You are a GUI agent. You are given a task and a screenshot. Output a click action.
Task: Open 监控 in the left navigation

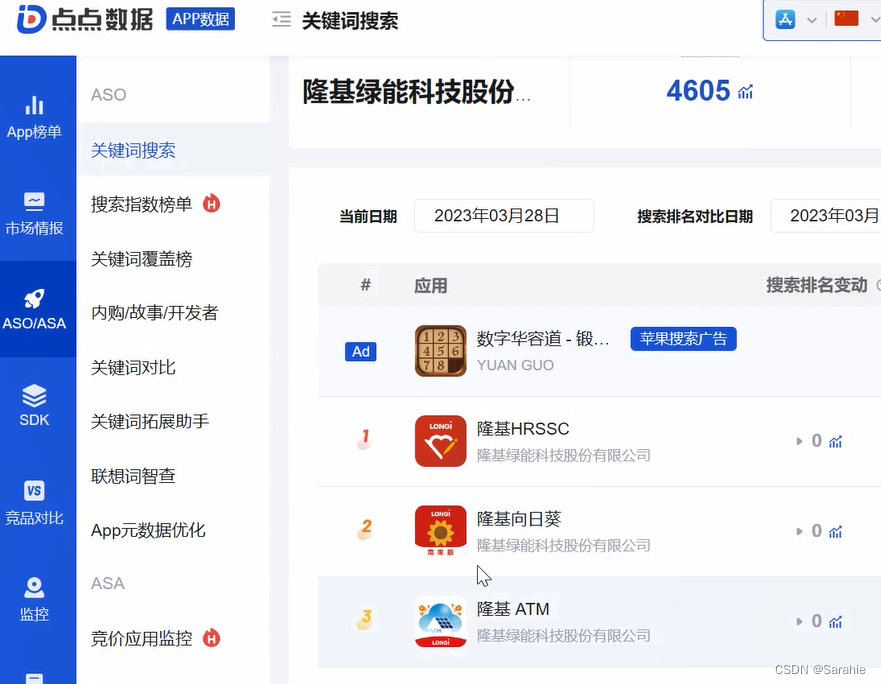click(34, 599)
